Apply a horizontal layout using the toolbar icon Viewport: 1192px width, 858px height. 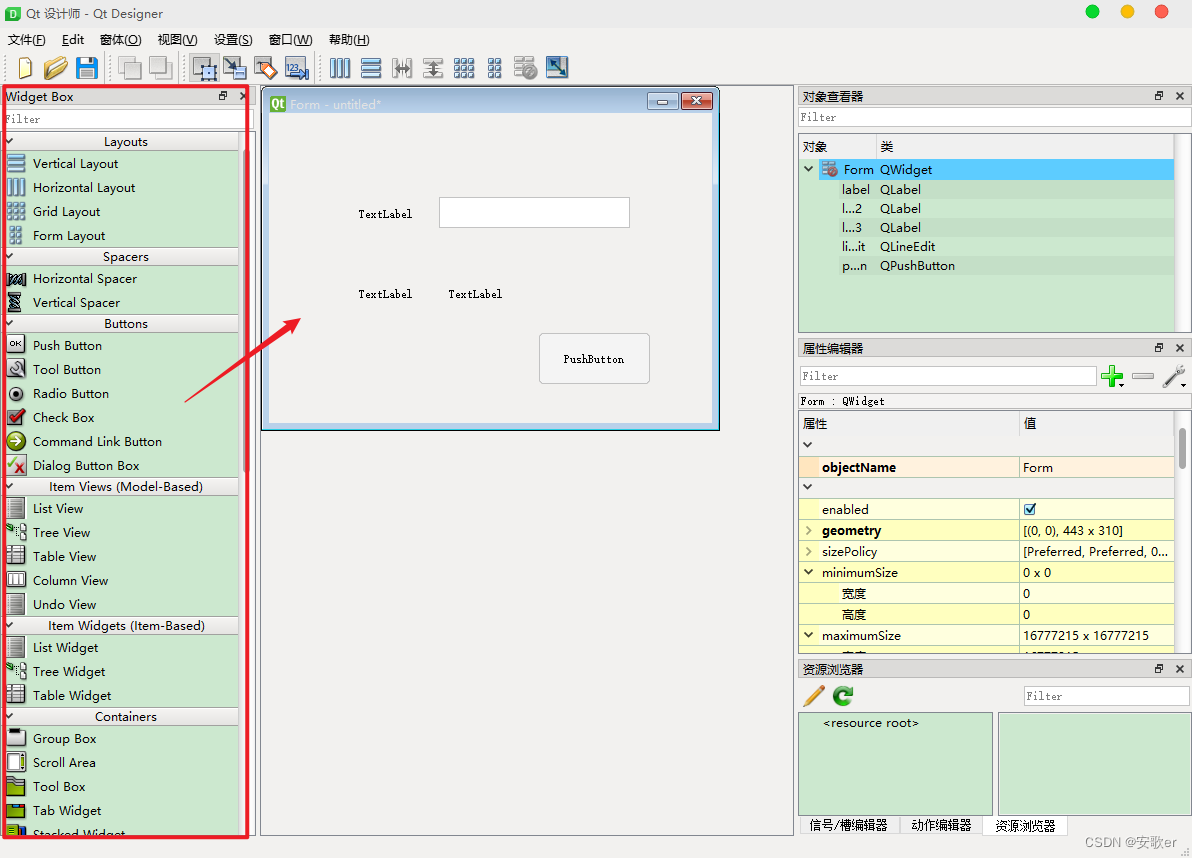click(x=340, y=67)
